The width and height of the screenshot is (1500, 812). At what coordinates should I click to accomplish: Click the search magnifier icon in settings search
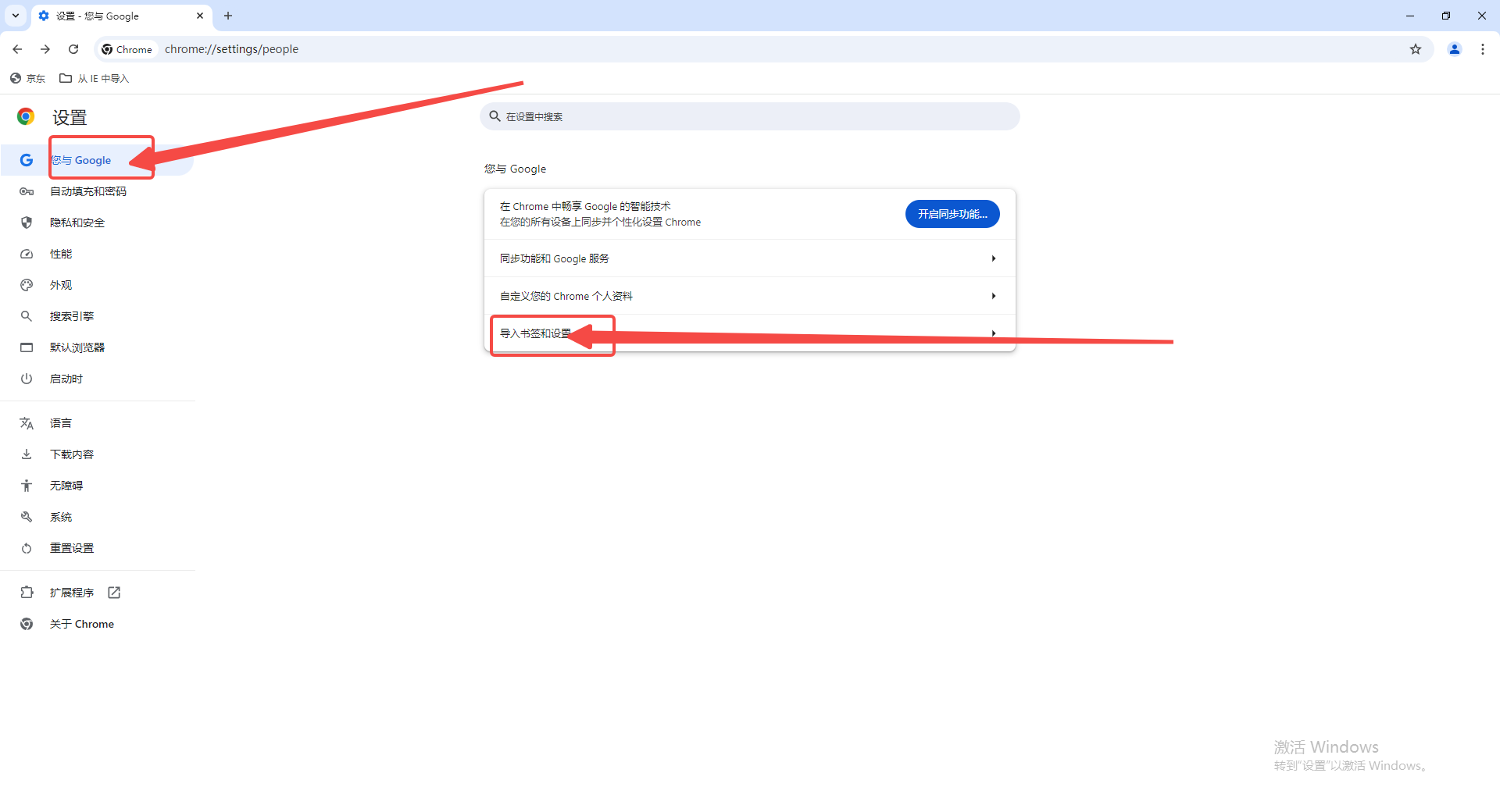[x=495, y=116]
